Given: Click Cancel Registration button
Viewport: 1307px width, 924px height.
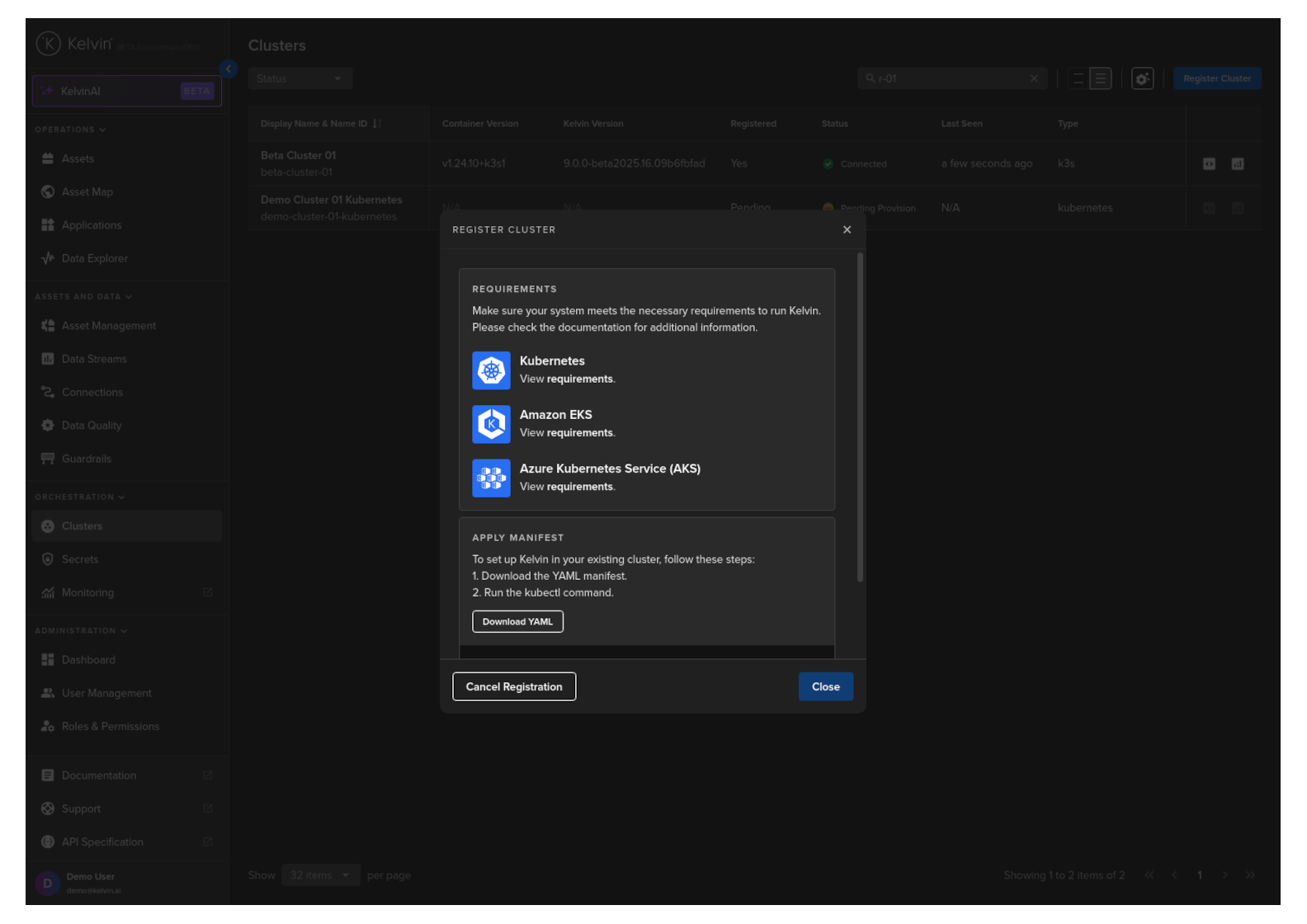Looking at the screenshot, I should pyautogui.click(x=514, y=687).
